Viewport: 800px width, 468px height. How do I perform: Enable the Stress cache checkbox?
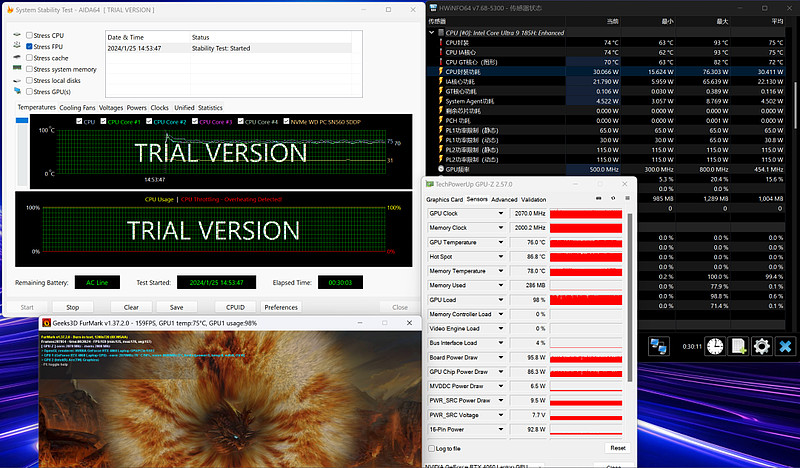[29, 58]
